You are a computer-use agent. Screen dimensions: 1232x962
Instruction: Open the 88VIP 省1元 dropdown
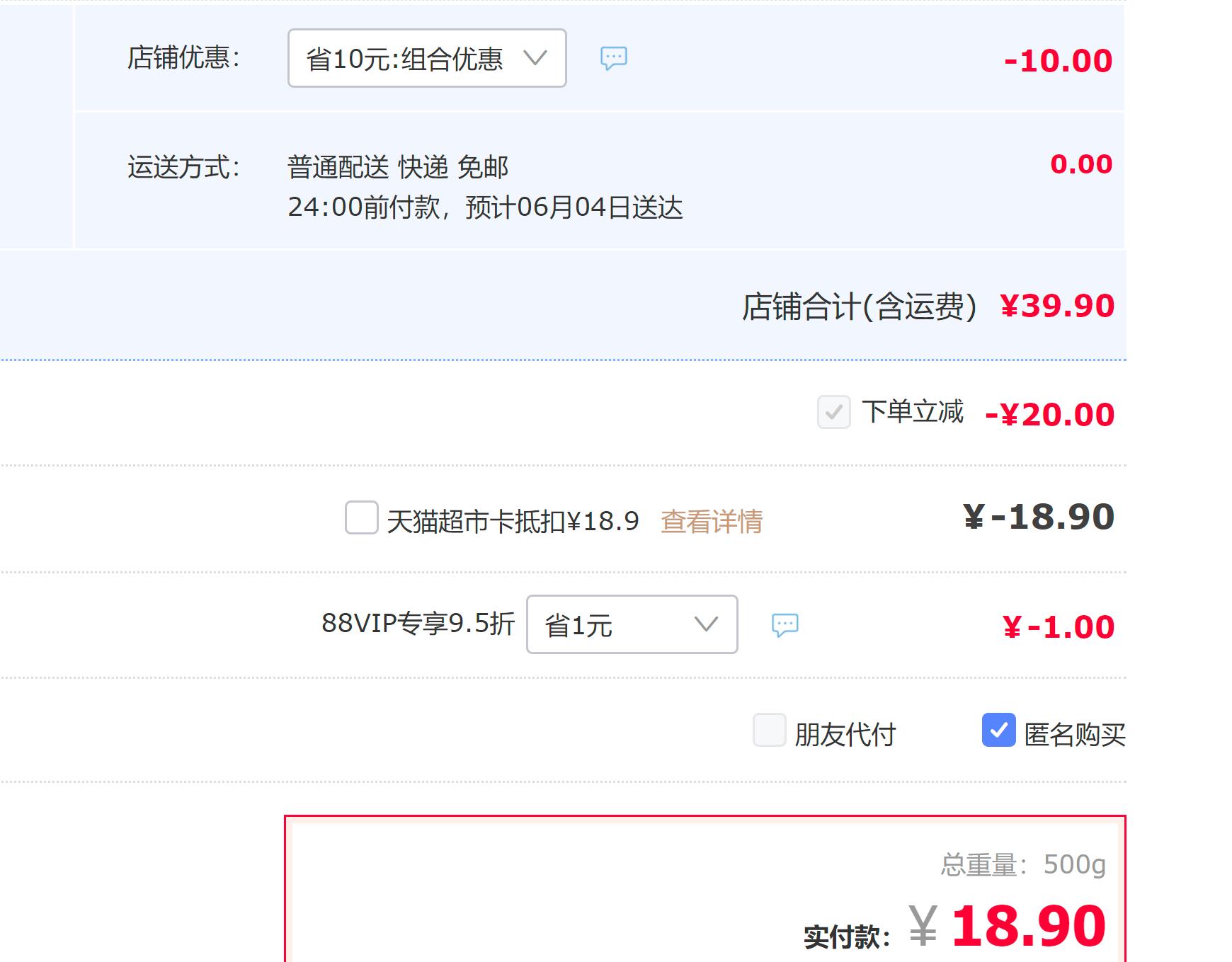pyautogui.click(x=632, y=624)
